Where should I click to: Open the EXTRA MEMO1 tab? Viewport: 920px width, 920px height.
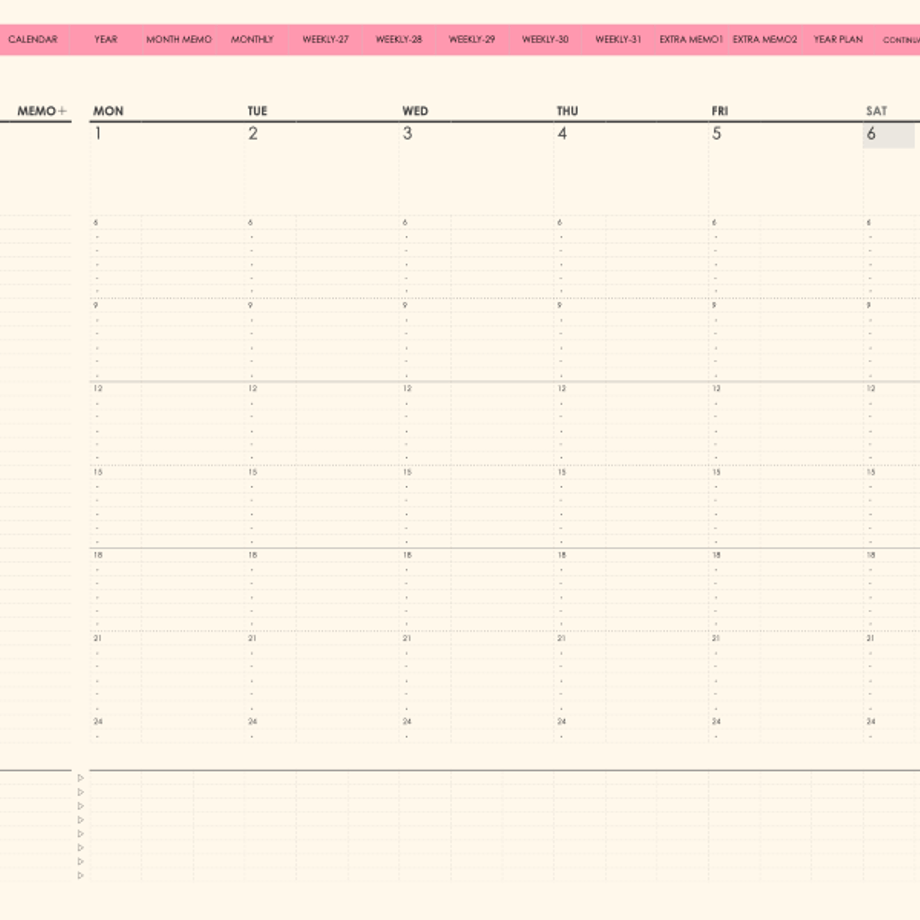[691, 39]
